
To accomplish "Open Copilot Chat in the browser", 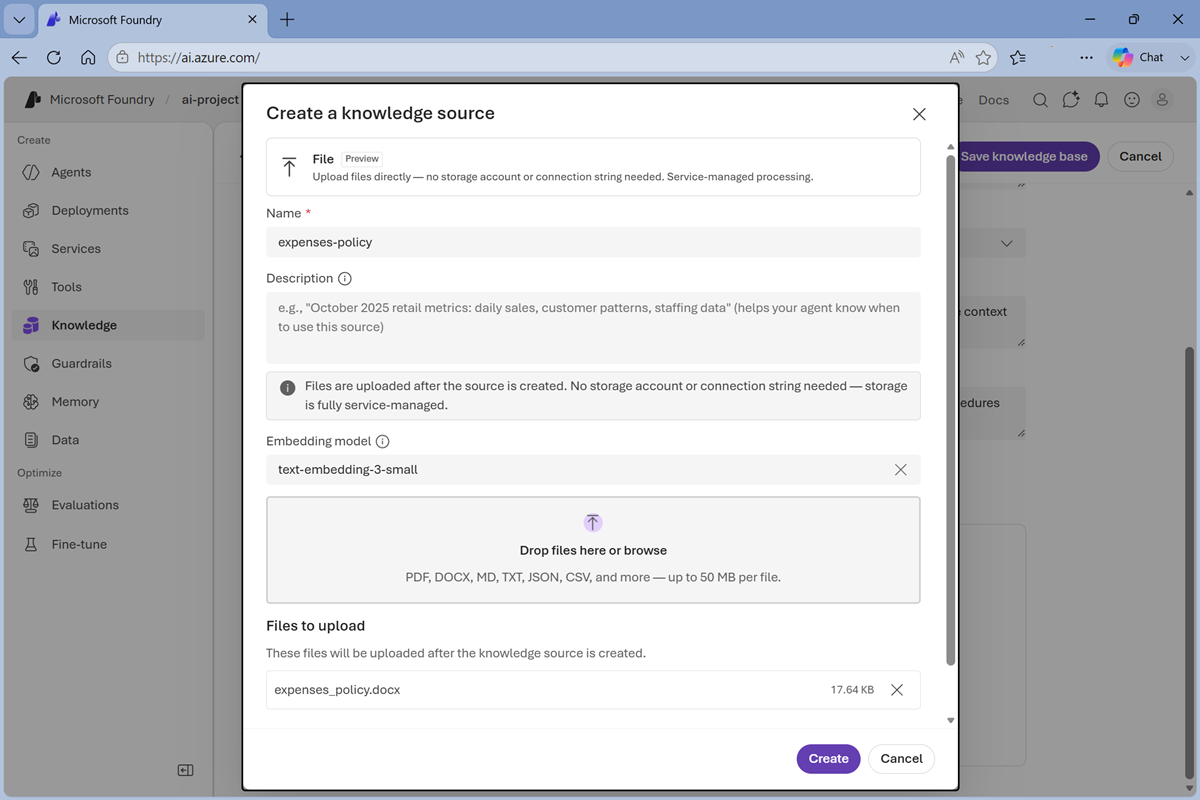I will 1138,58.
